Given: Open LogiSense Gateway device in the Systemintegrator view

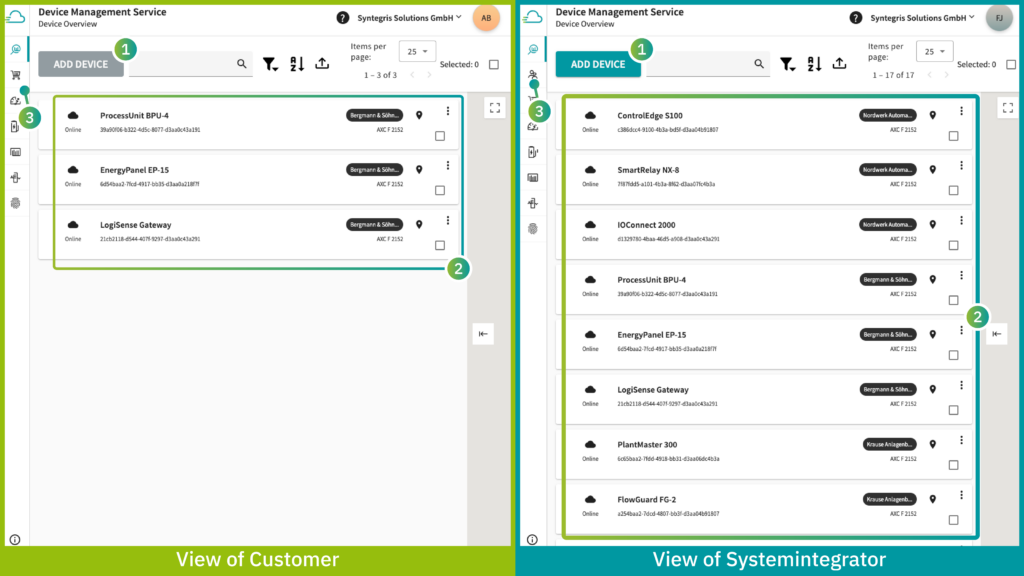Looking at the screenshot, I should (653, 390).
